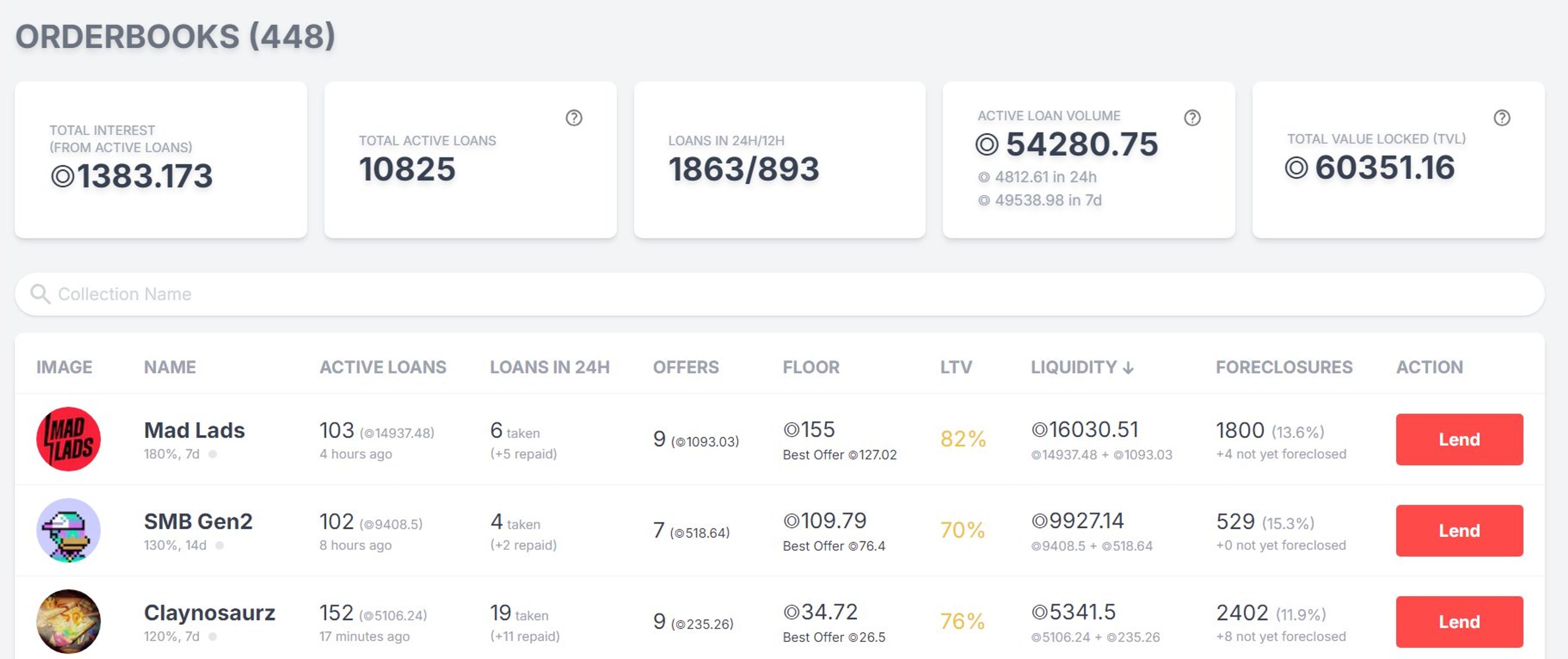This screenshot has width=1568, height=659.
Task: Sort table by Active Loans column
Action: (382, 367)
